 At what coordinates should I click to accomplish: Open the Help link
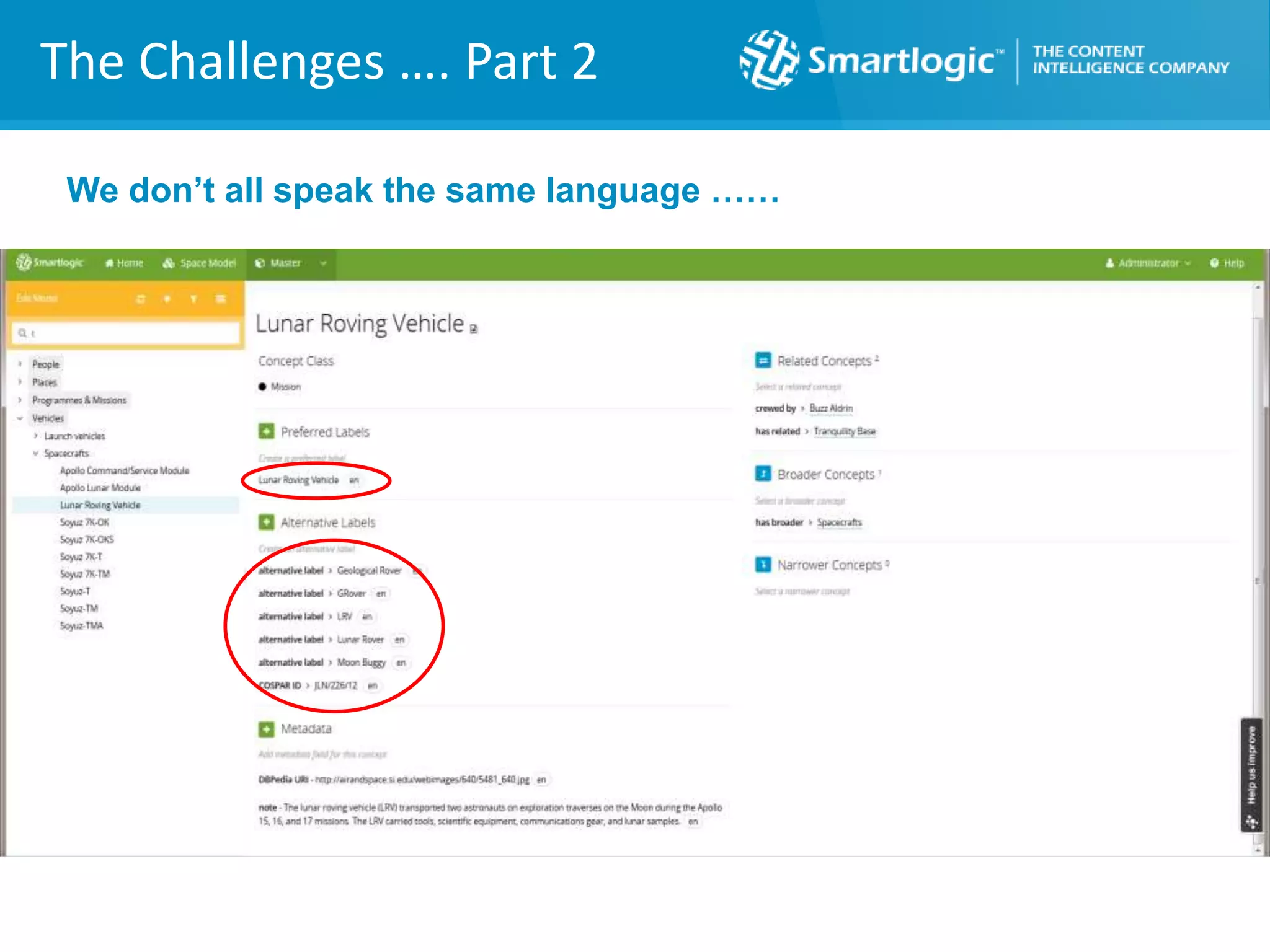(1227, 263)
